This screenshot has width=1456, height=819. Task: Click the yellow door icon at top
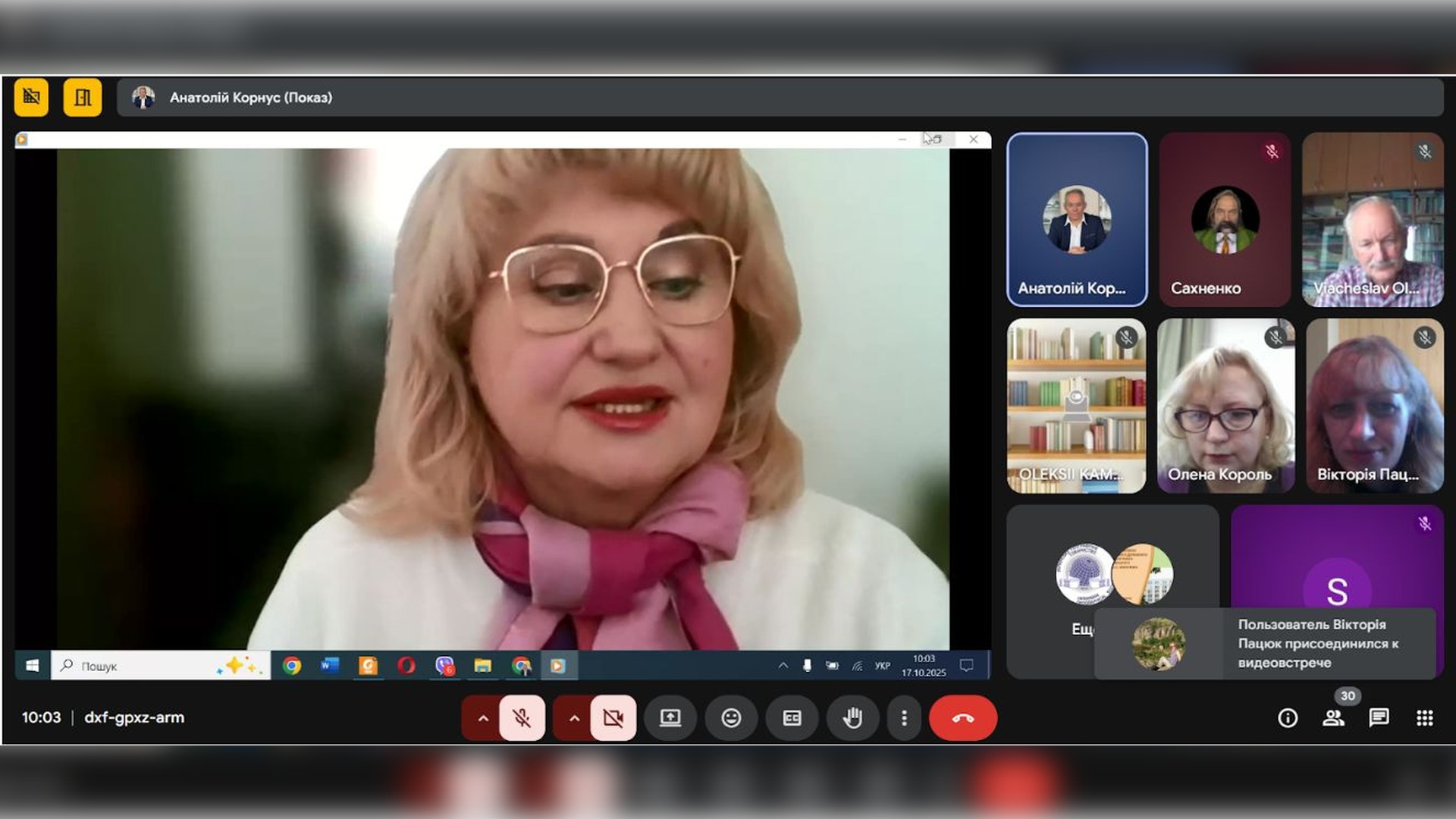[83, 97]
